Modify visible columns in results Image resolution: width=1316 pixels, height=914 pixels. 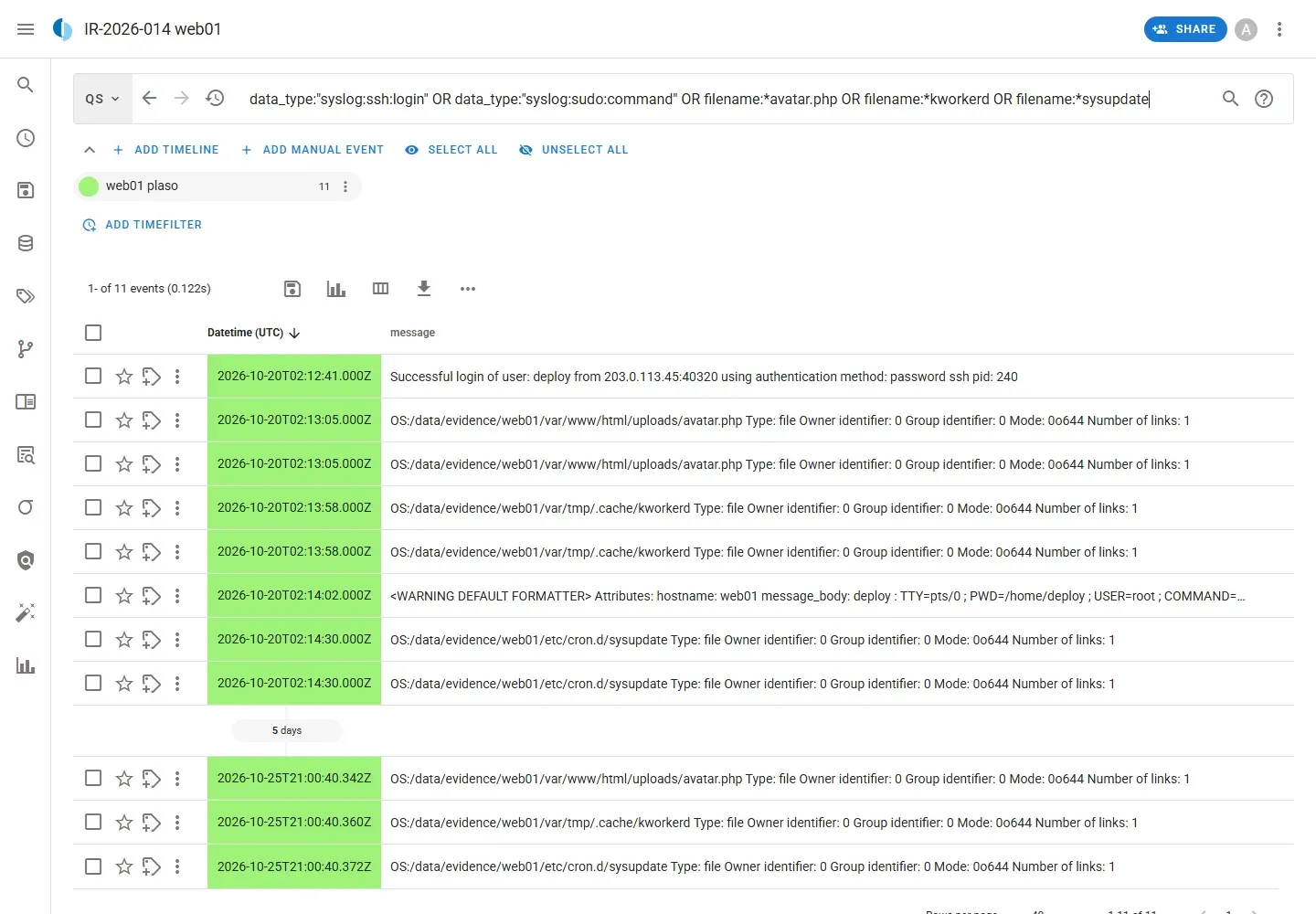coord(381,289)
